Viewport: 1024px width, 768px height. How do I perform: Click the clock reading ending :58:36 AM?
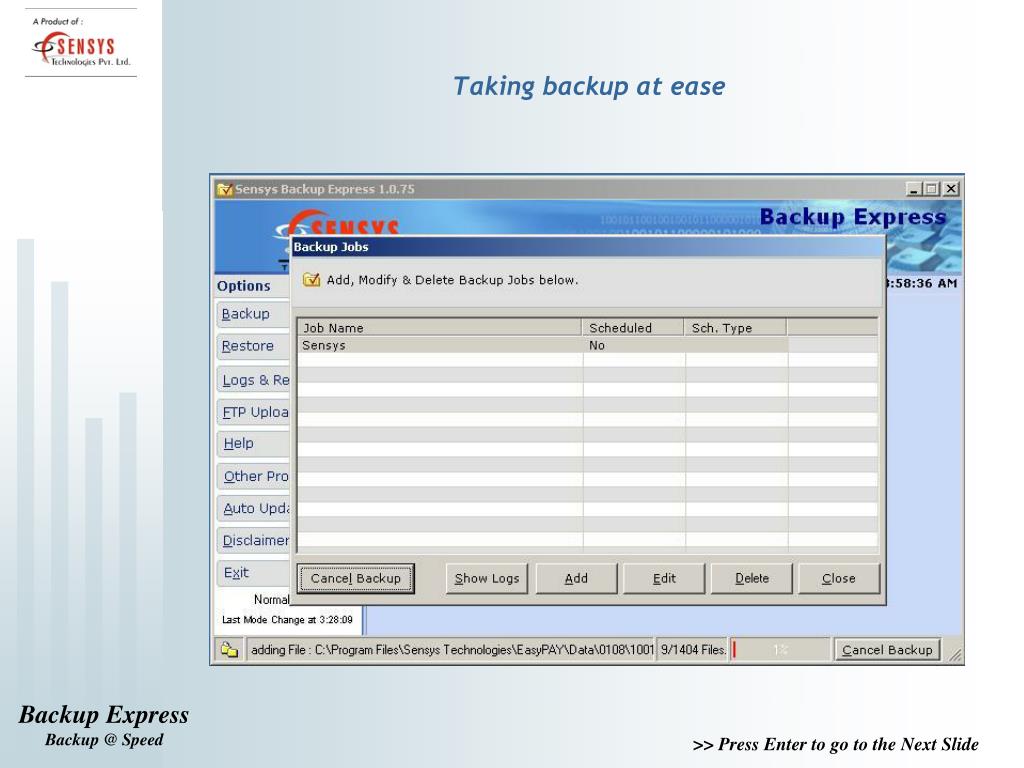click(922, 283)
